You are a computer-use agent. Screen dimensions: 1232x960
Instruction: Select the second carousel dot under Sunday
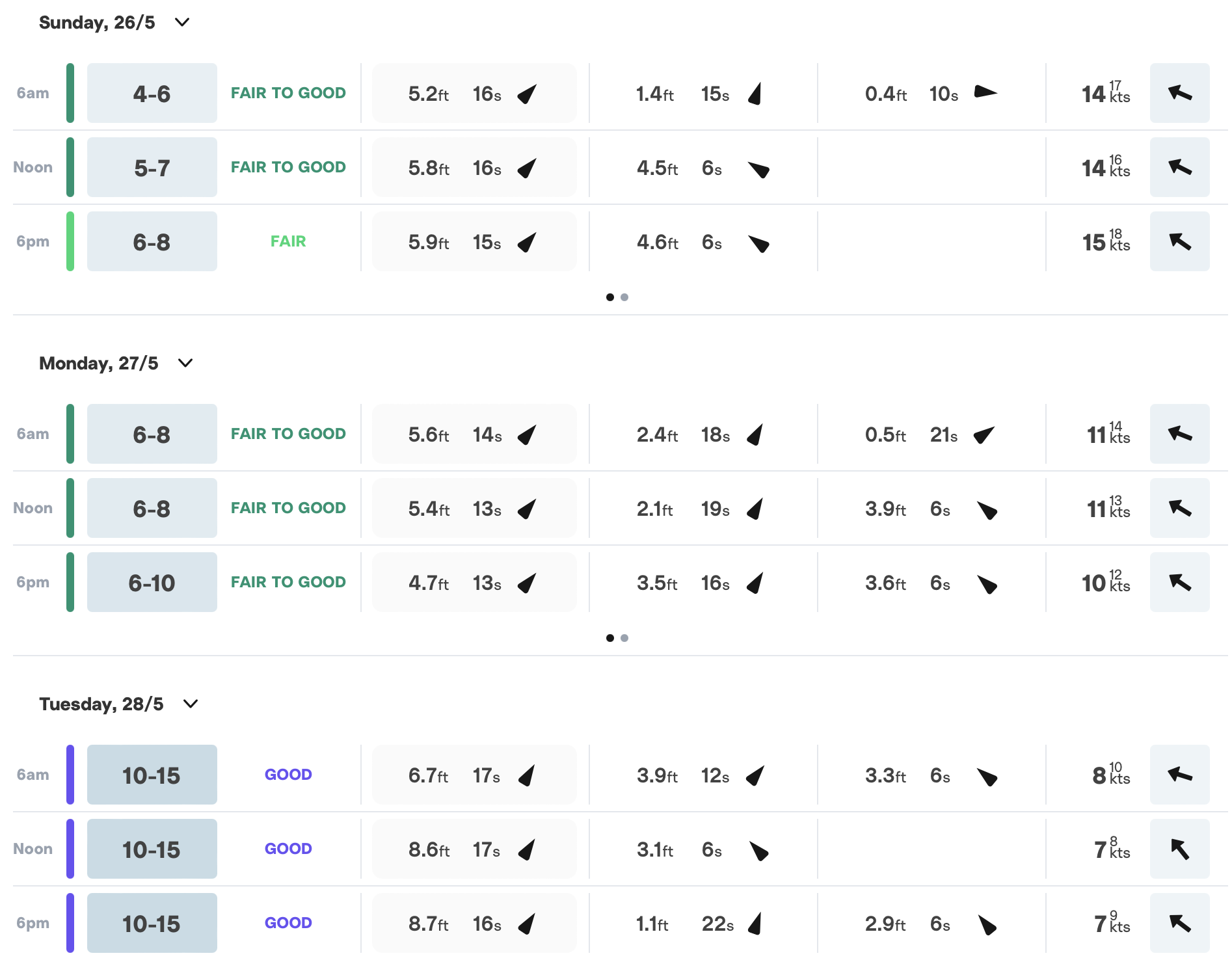click(624, 297)
